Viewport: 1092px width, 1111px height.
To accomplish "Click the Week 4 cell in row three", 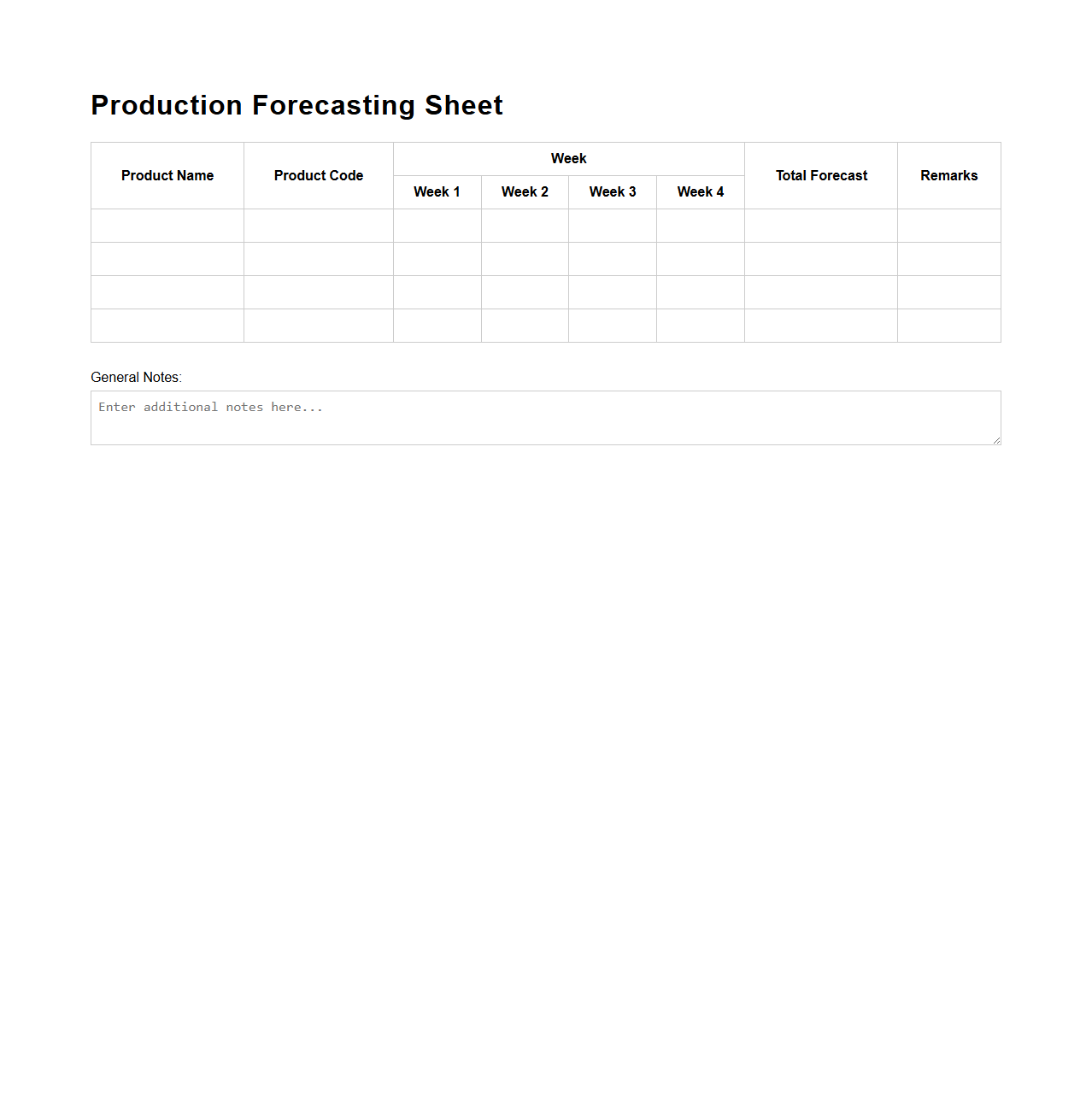I will click(x=700, y=292).
